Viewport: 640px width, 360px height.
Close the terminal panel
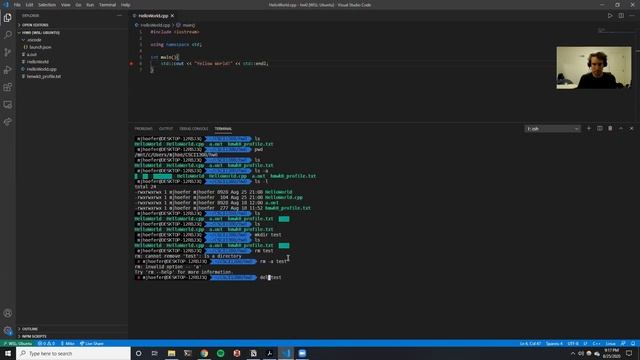point(631,129)
